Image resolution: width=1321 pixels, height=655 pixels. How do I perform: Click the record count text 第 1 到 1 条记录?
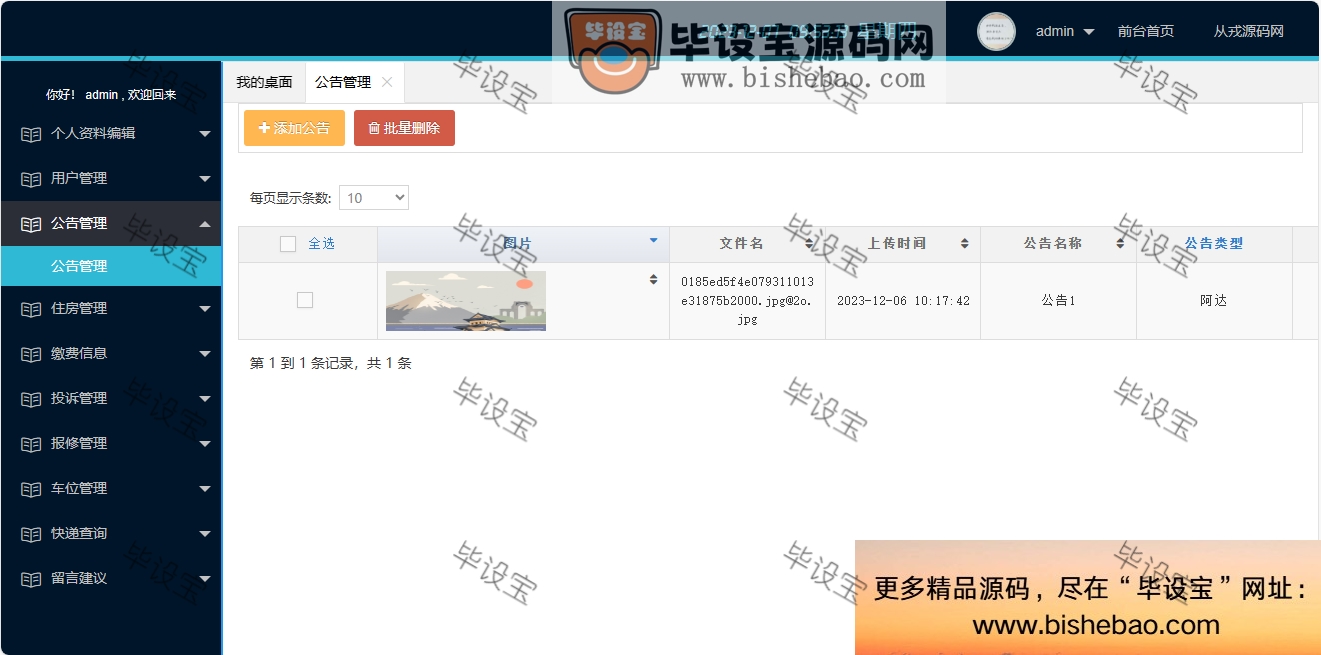[331, 364]
